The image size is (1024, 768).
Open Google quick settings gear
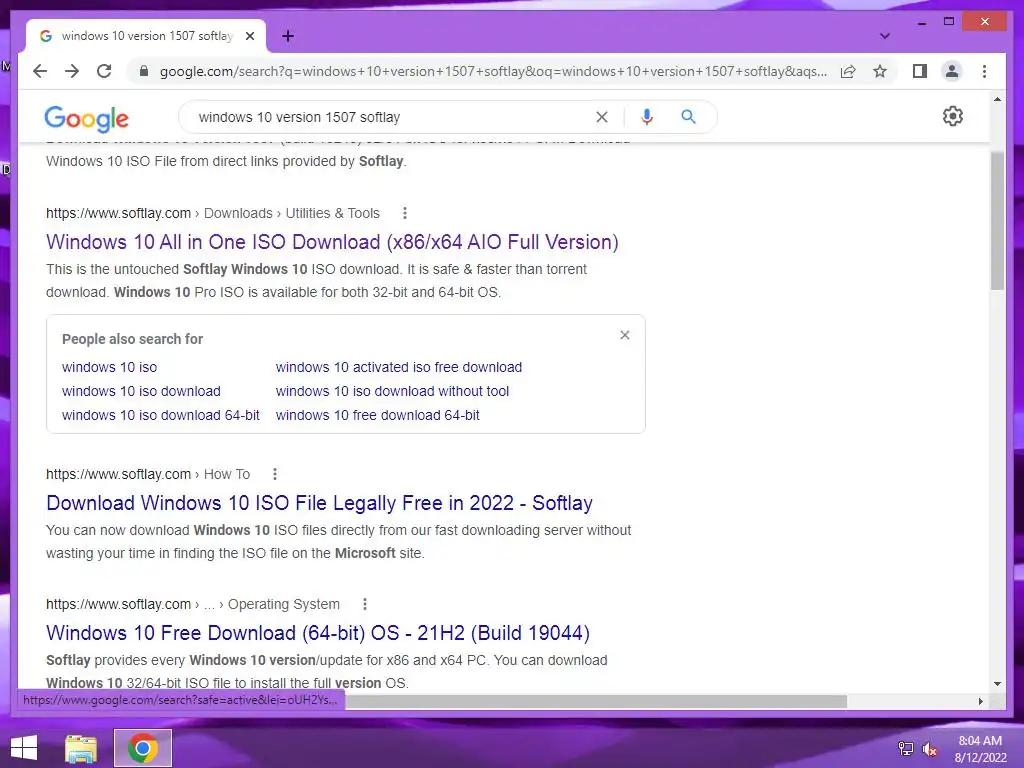click(x=953, y=116)
